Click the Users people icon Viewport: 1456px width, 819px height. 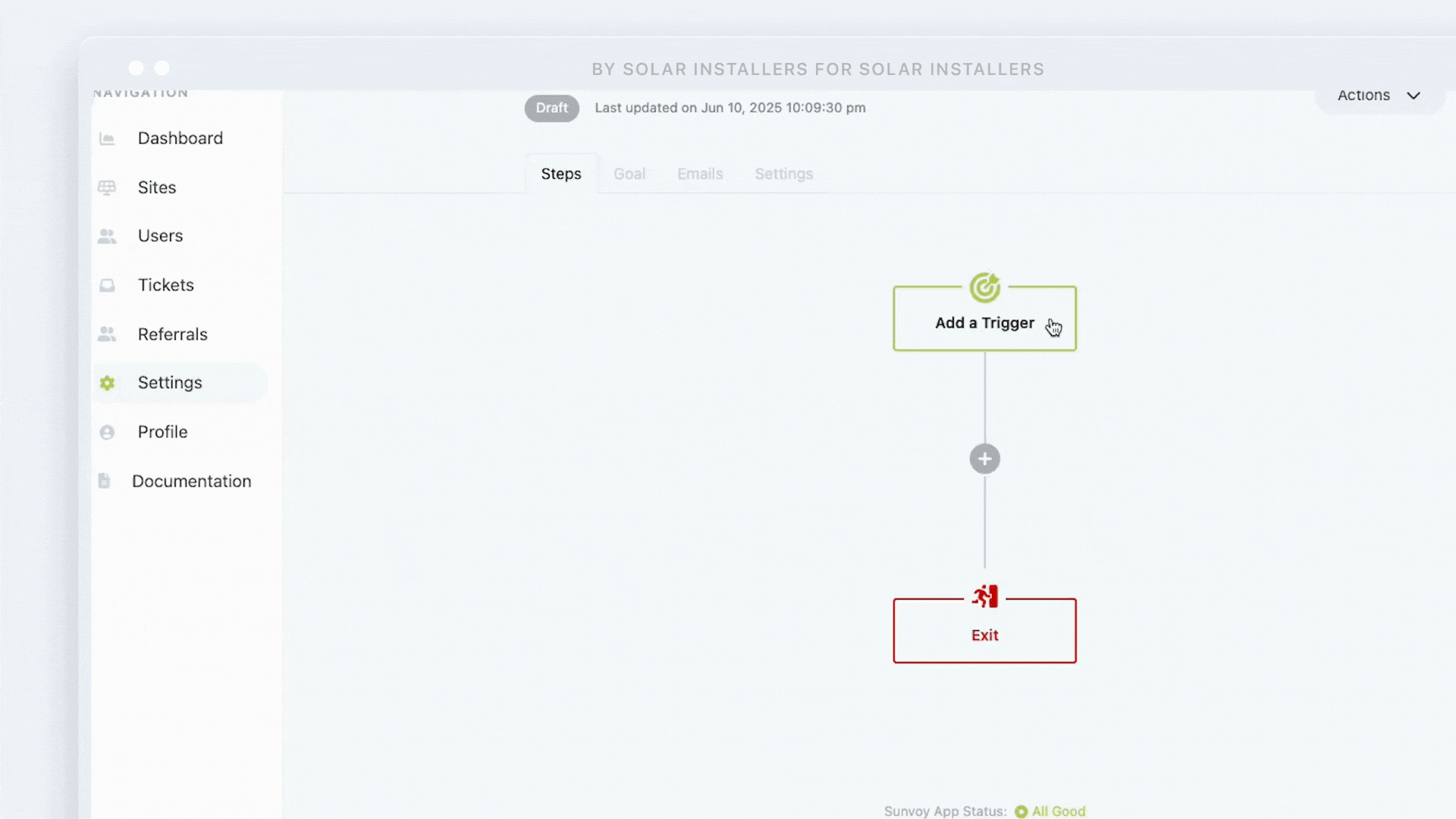click(107, 237)
